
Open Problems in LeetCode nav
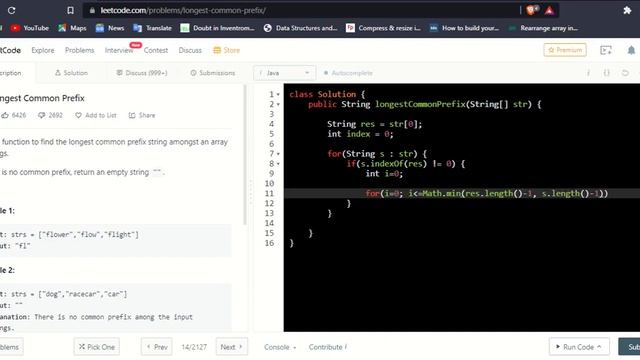pos(80,50)
